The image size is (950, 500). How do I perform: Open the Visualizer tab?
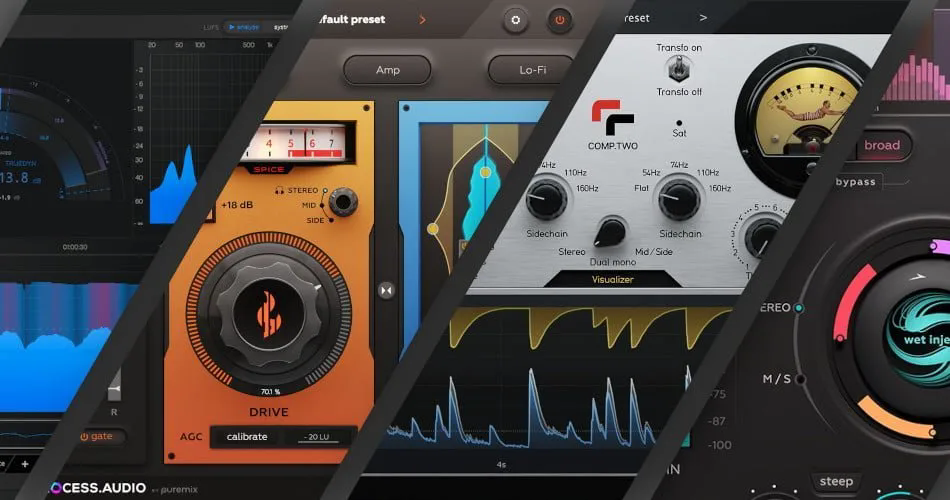[613, 279]
